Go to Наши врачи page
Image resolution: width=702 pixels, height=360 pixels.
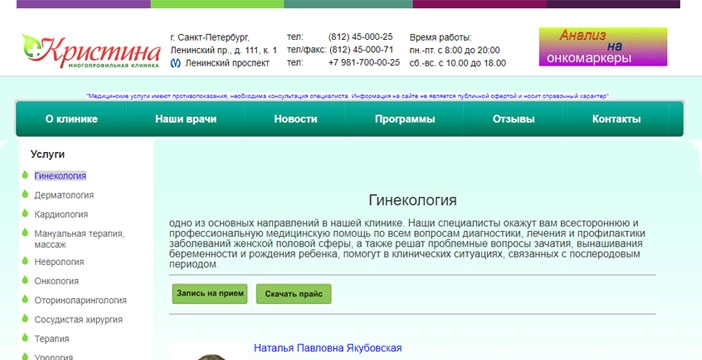(186, 119)
